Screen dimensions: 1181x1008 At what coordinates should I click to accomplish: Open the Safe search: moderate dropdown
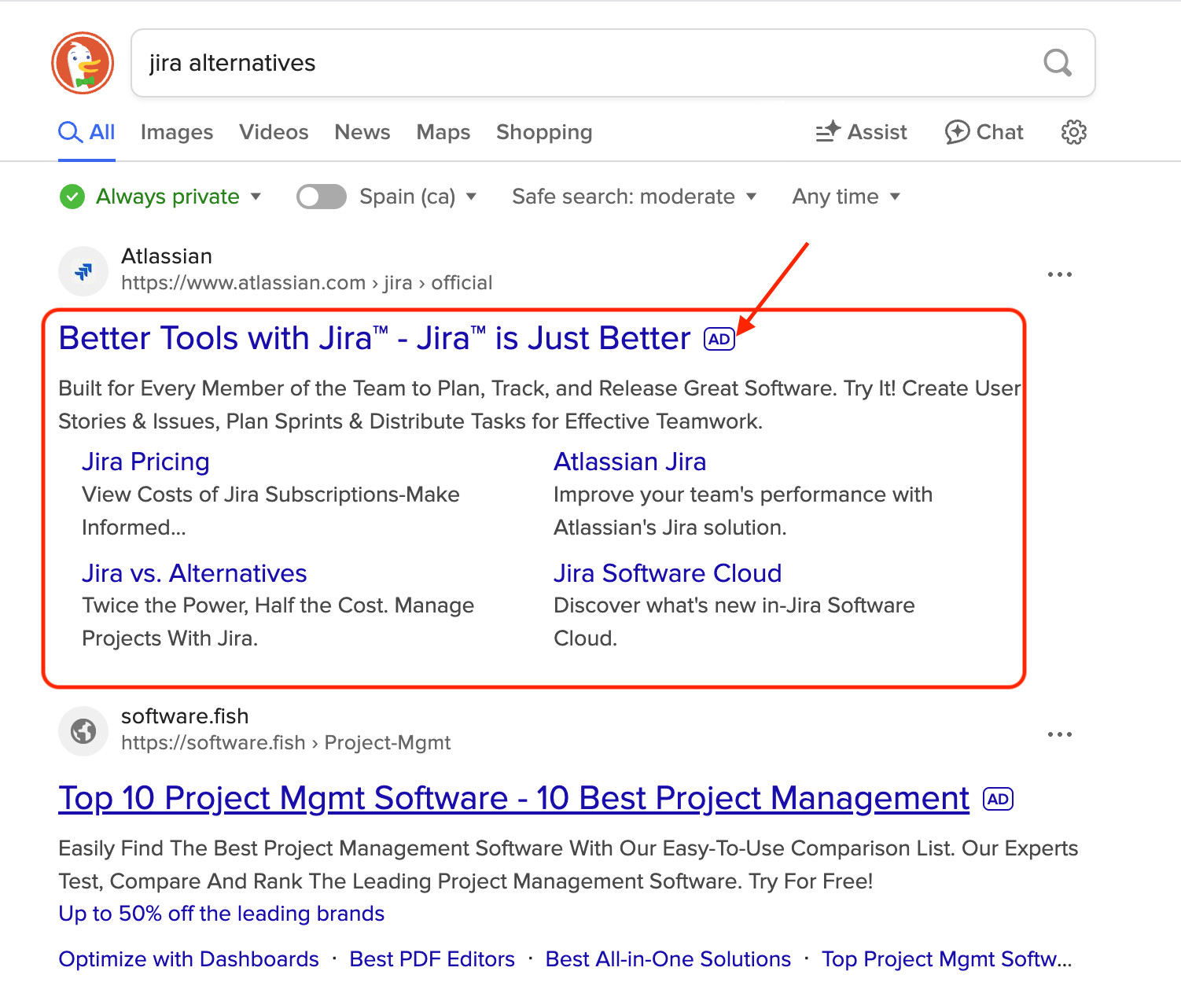(635, 197)
